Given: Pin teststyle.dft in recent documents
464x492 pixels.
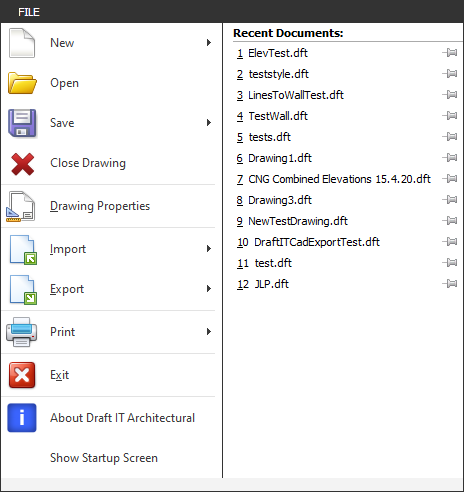Looking at the screenshot, I should click(450, 74).
